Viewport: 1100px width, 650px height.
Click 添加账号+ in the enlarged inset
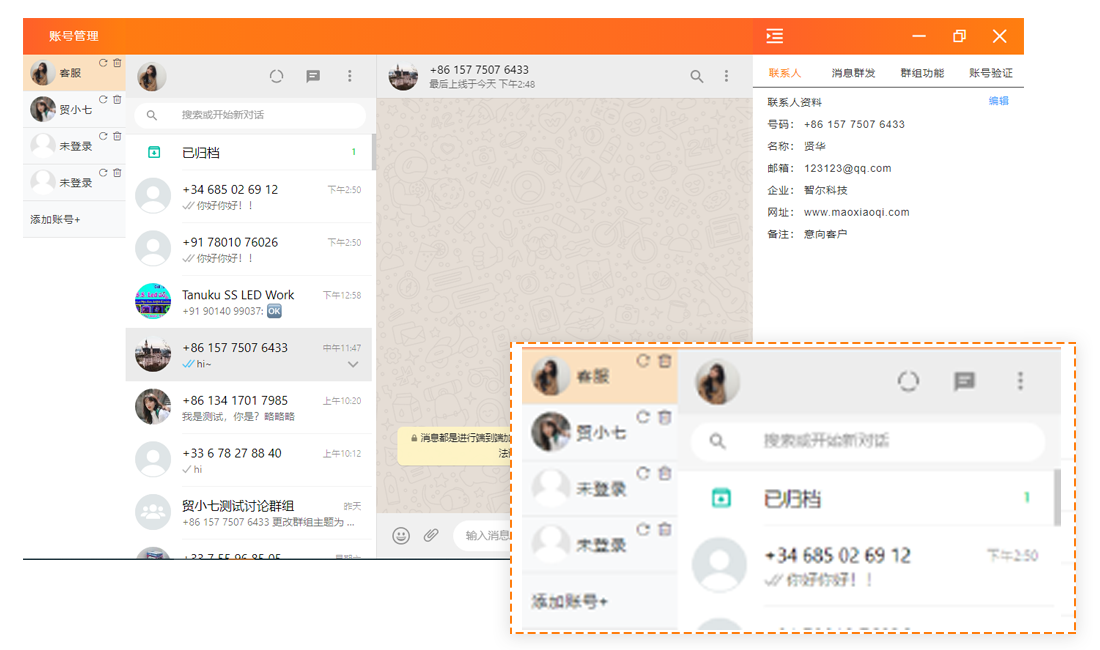click(570, 601)
